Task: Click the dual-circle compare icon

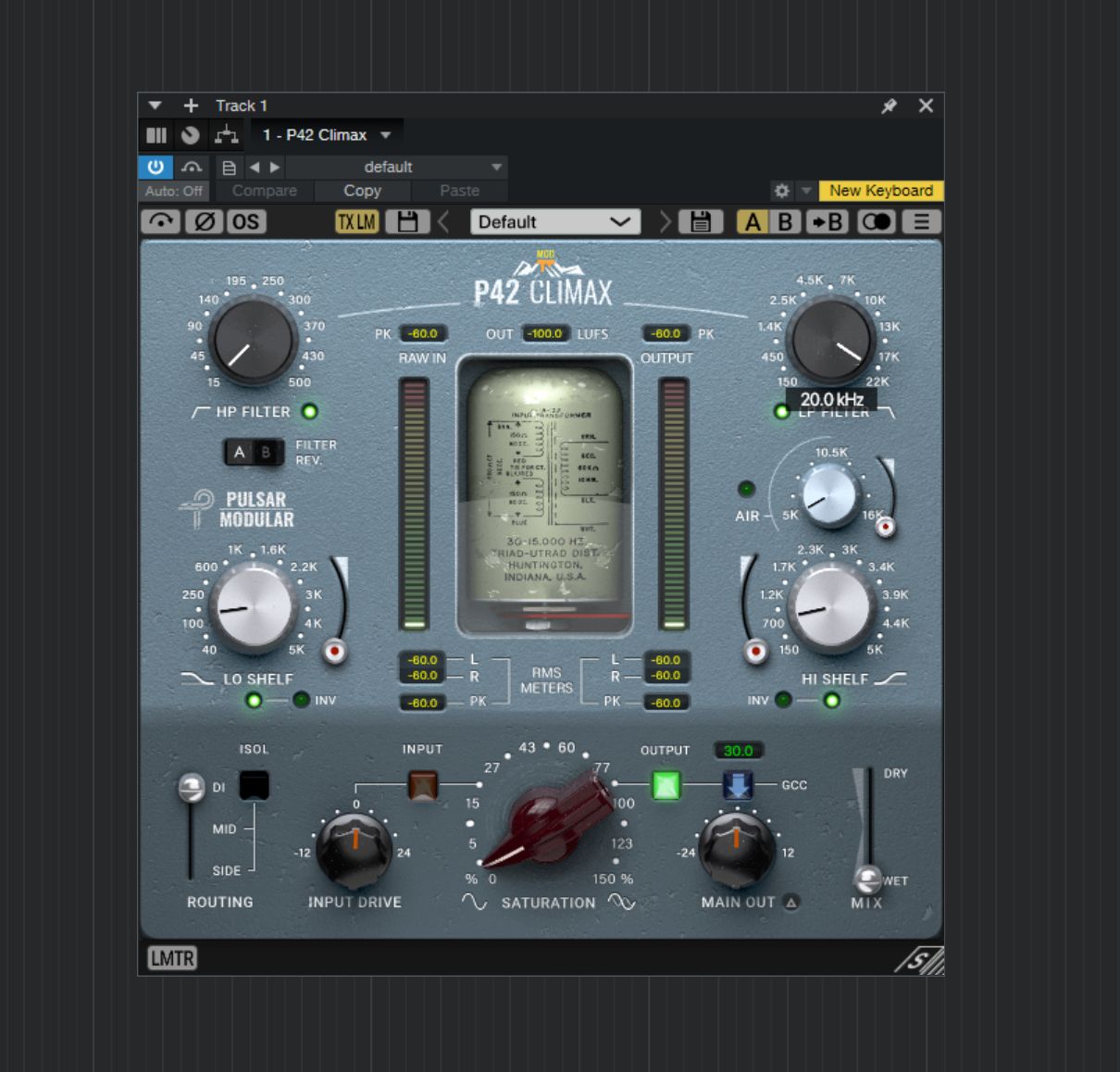Action: coord(876,222)
